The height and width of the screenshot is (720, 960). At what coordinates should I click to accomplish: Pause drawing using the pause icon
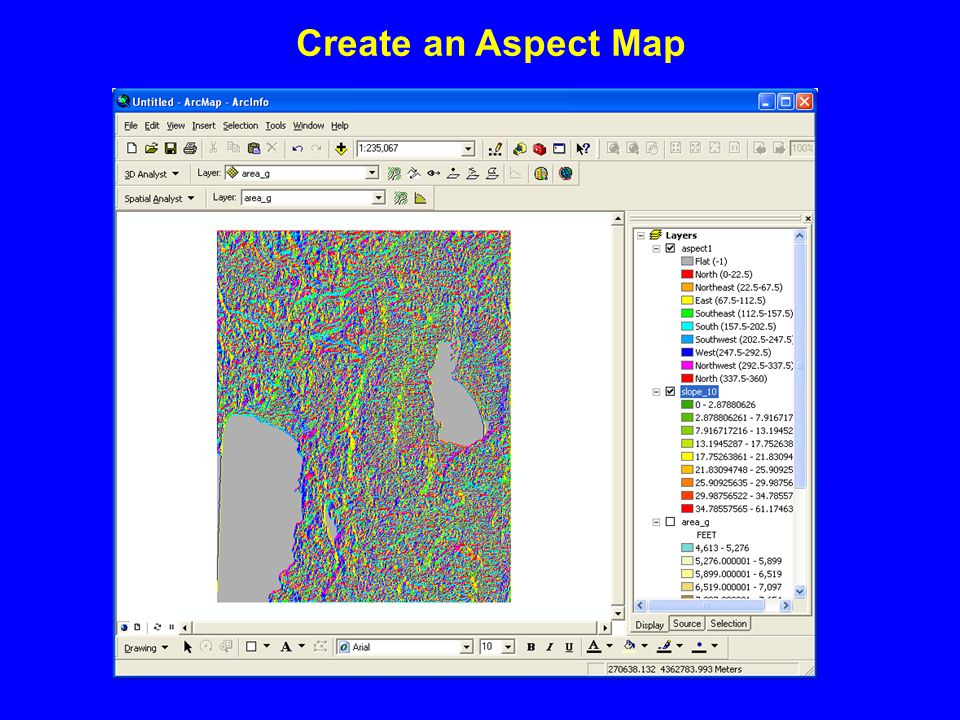point(171,627)
